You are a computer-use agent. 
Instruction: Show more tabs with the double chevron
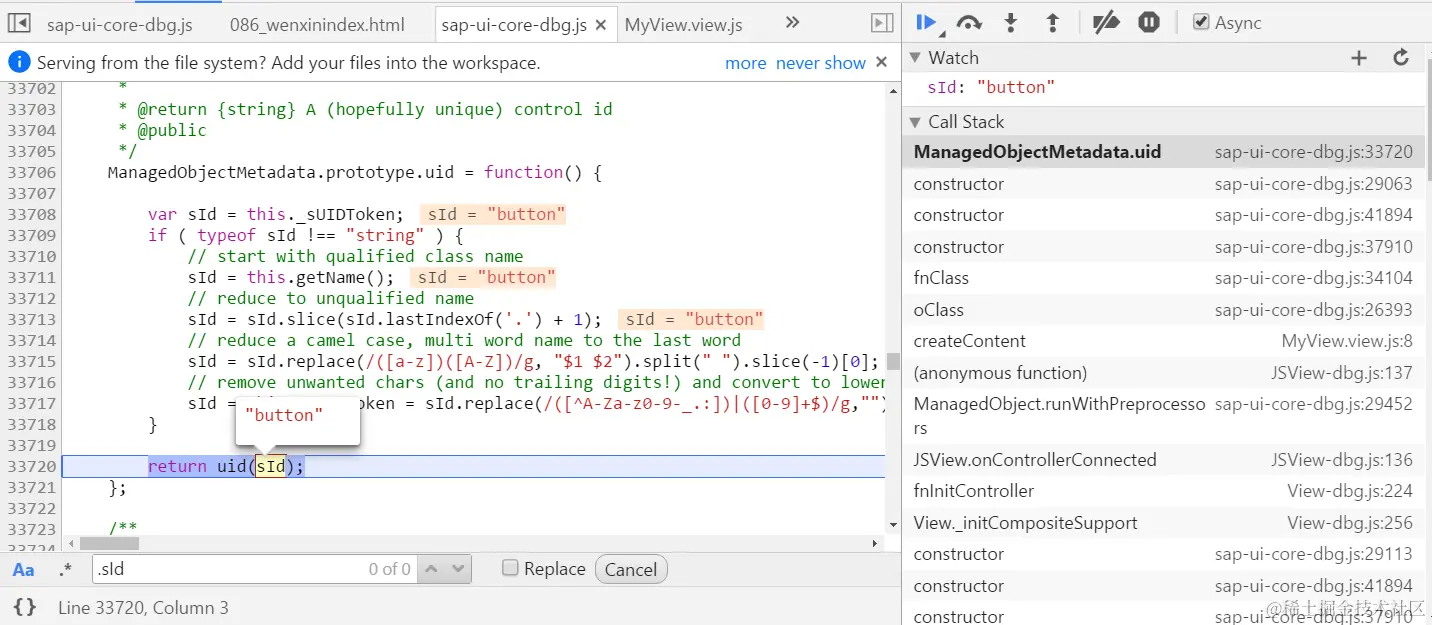792,22
